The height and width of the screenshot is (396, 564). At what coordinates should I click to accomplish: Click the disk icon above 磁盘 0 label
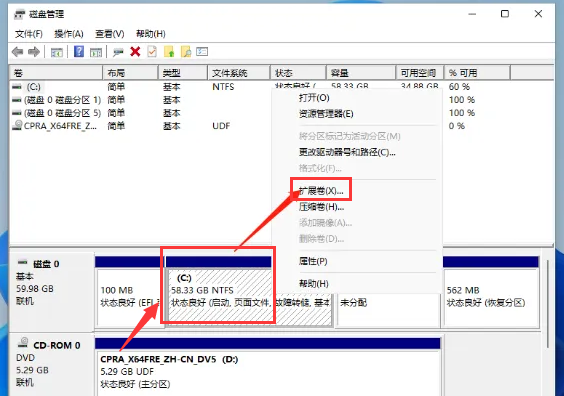point(23,262)
